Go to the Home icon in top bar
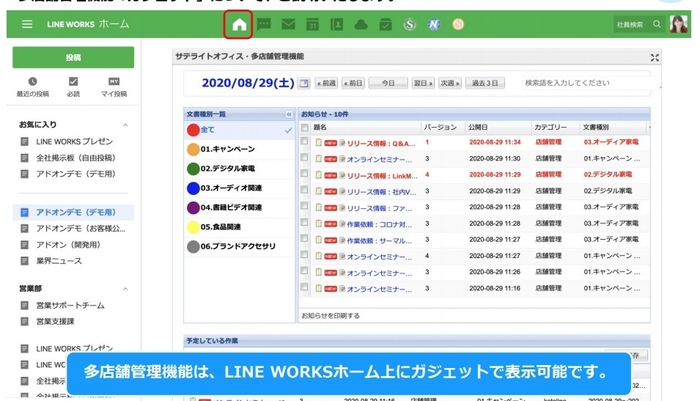Image resolution: width=700 pixels, height=401 pixels. 239,25
